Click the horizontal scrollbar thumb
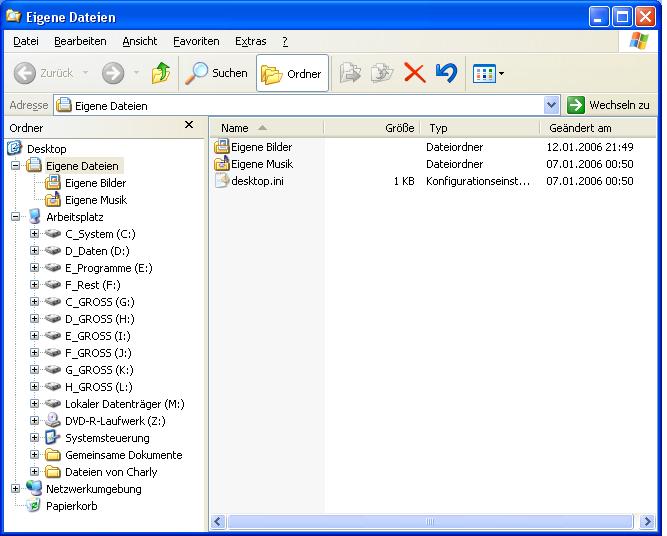The height and width of the screenshot is (536, 667). [430, 522]
